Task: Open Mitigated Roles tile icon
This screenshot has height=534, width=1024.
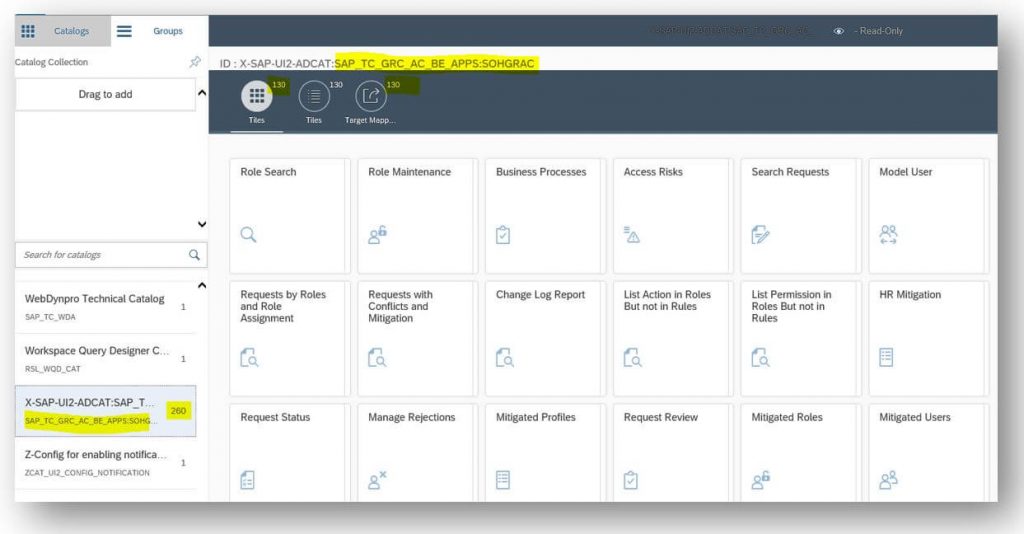Action: tap(760, 480)
